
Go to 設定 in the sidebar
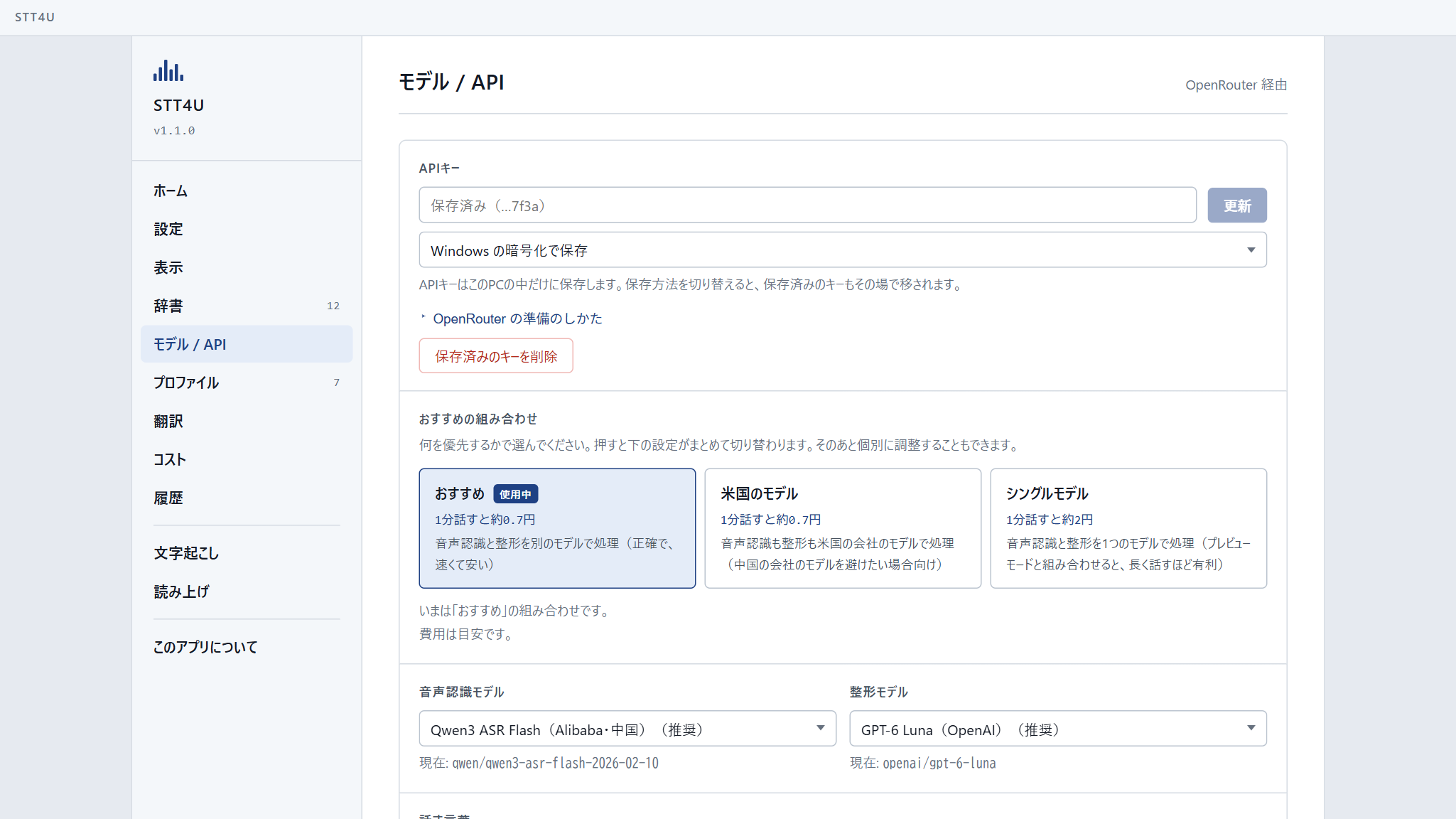247,229
